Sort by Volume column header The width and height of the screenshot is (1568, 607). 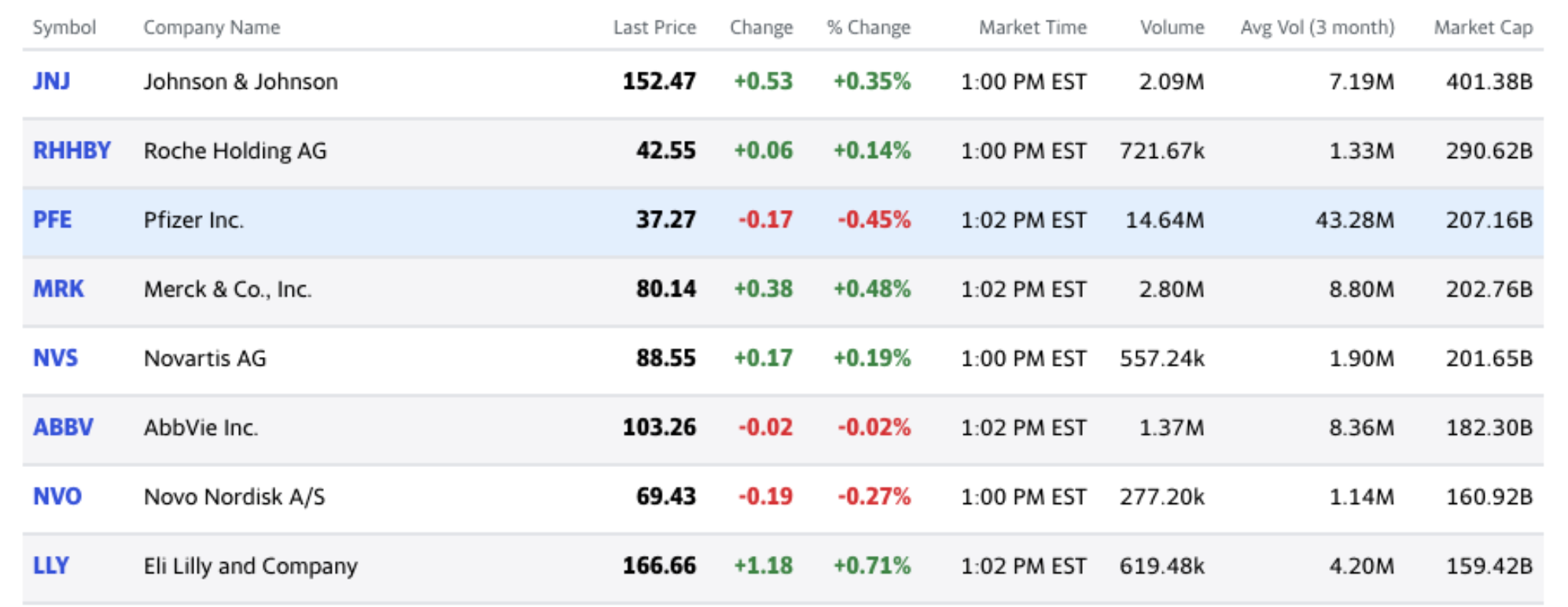[x=1172, y=28]
